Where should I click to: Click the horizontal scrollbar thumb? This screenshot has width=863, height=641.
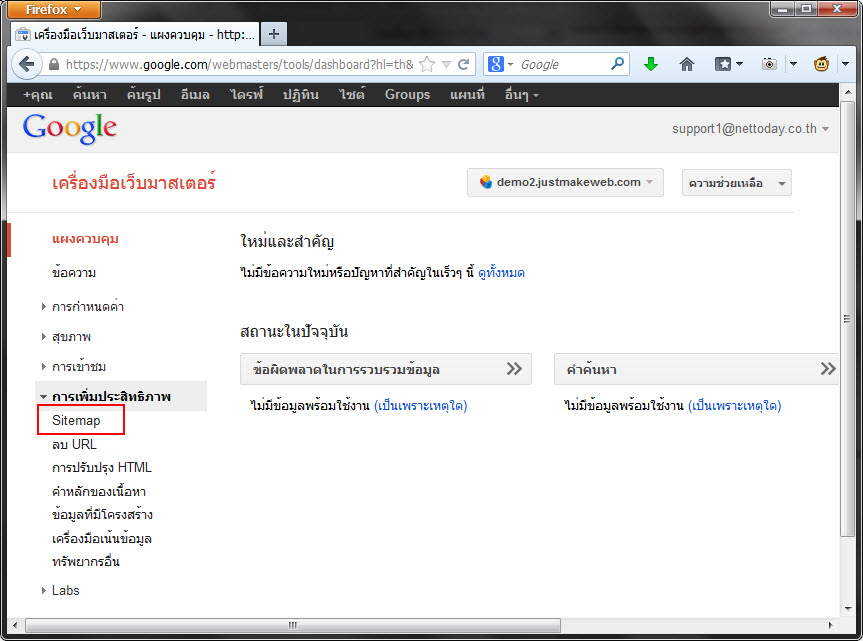293,625
